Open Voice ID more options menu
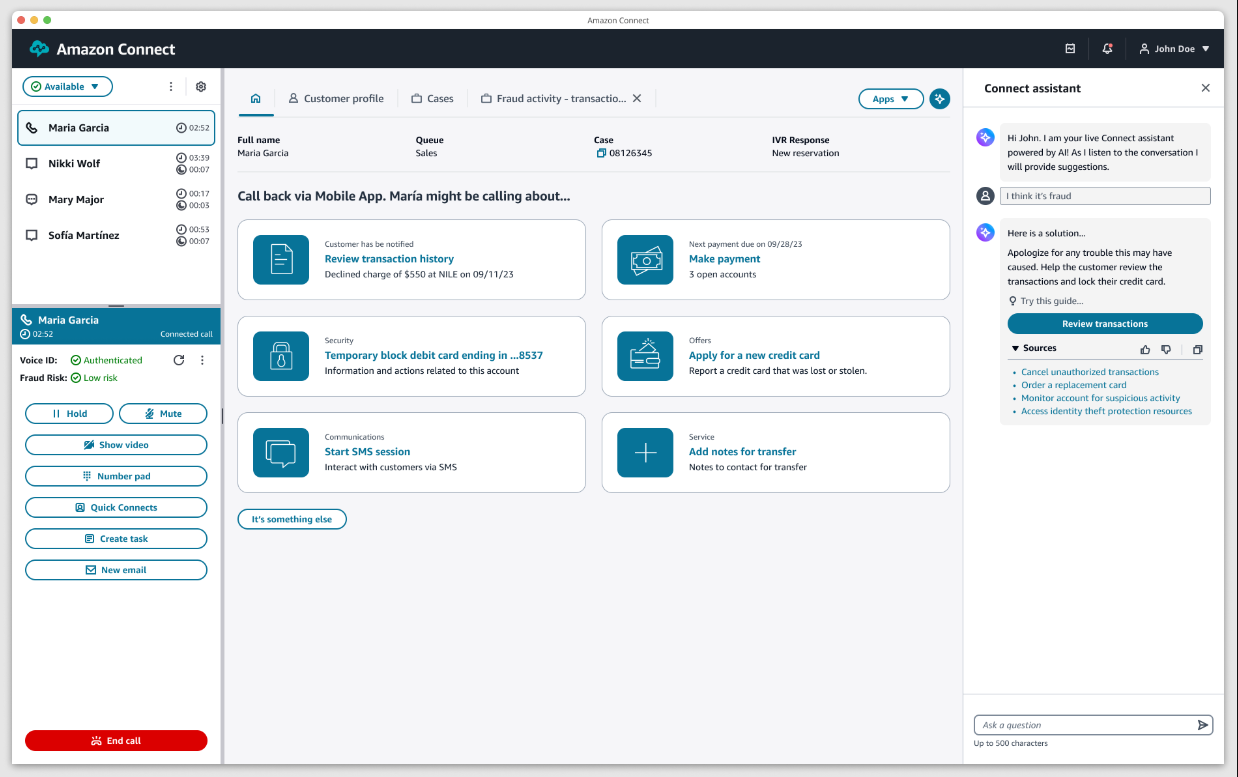 (202, 360)
